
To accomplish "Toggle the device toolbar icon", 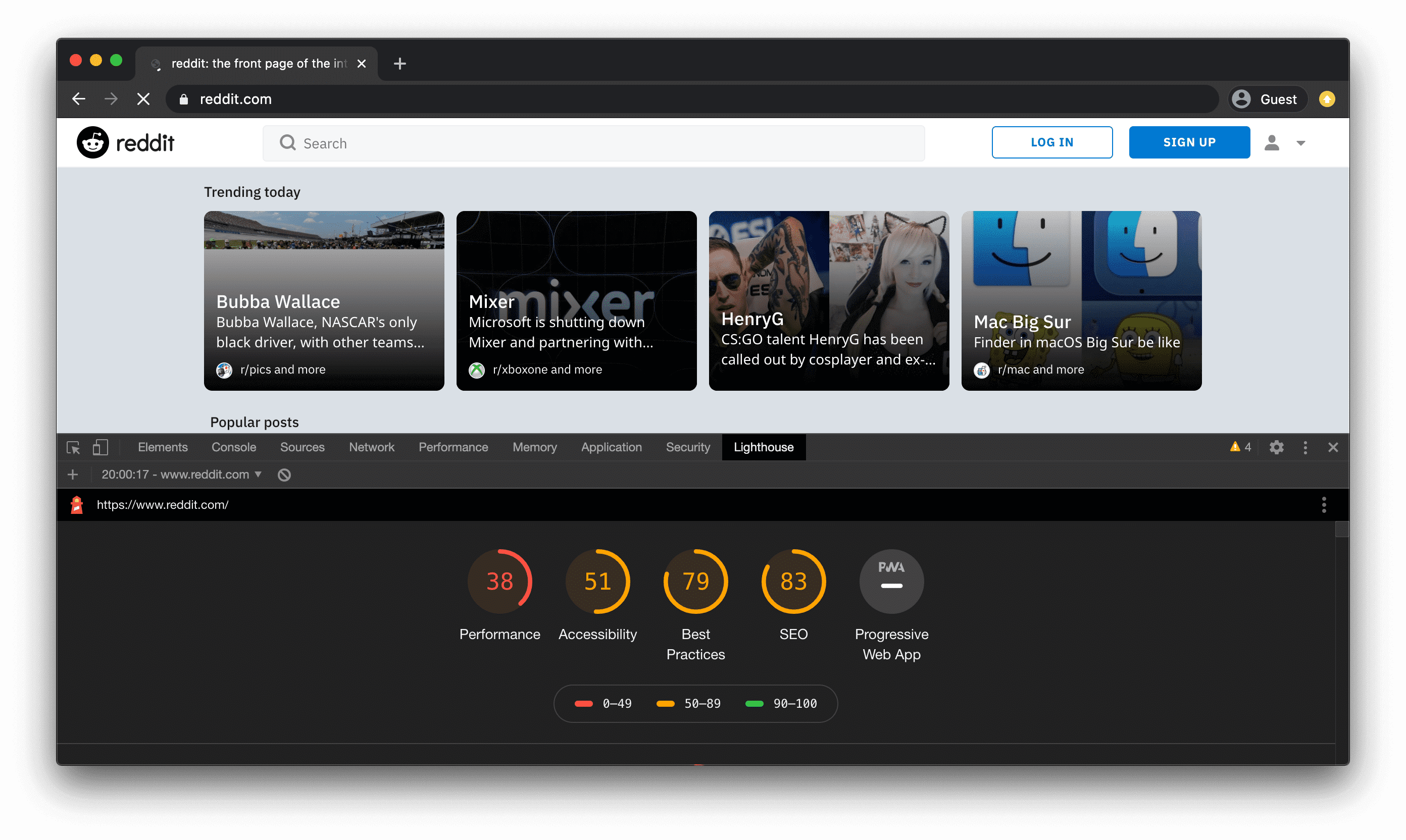I will [100, 447].
